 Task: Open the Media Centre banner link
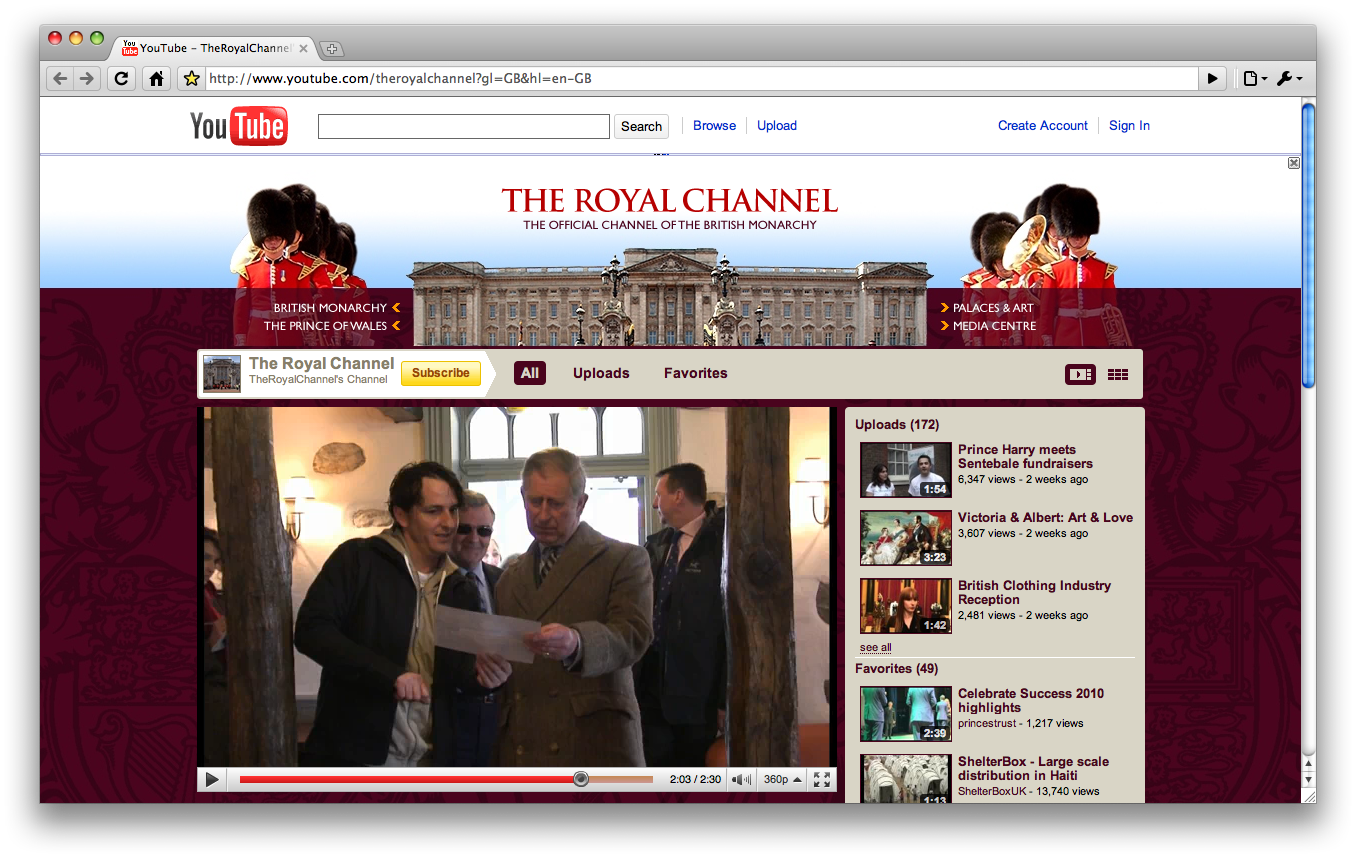pos(989,326)
